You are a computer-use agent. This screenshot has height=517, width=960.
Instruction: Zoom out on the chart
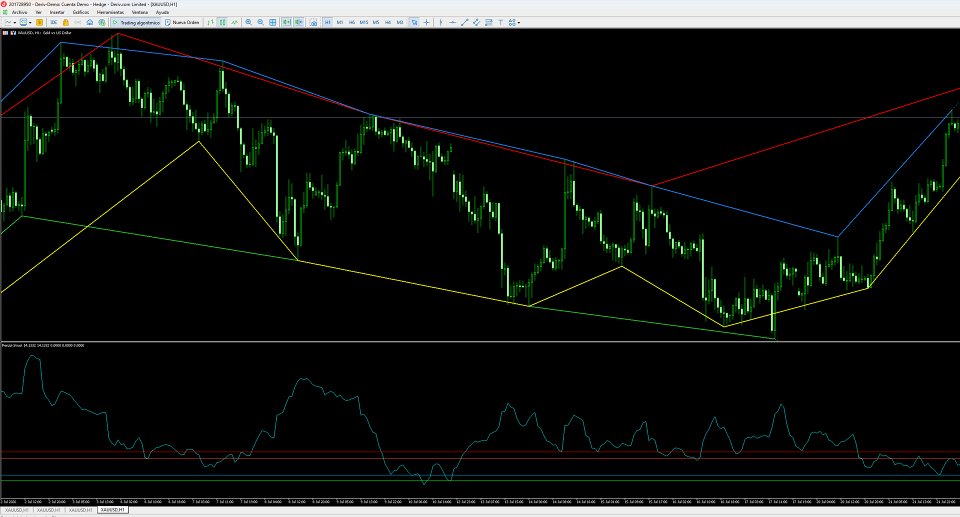pos(261,22)
